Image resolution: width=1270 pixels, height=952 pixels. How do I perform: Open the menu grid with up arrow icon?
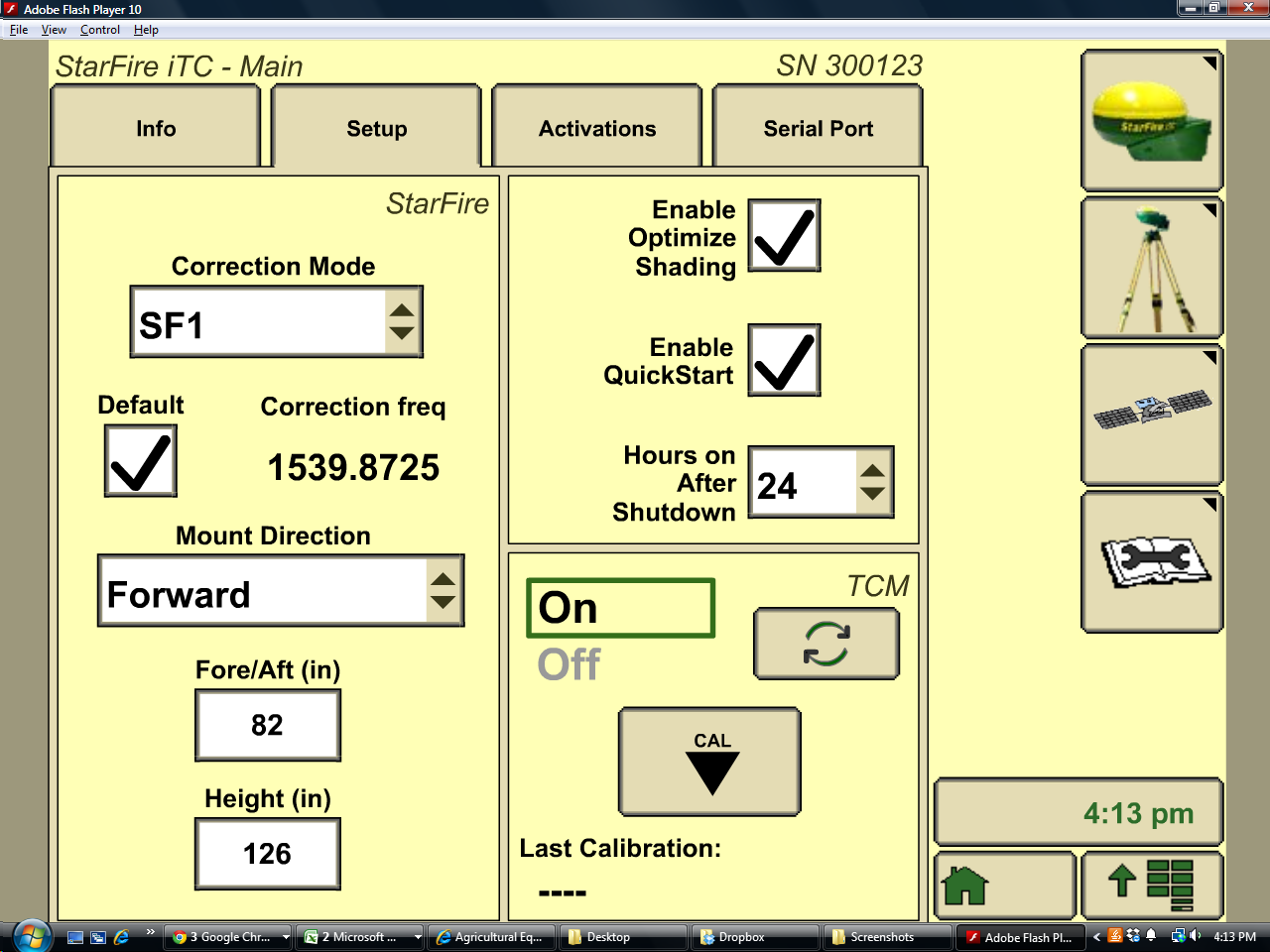point(1151,885)
